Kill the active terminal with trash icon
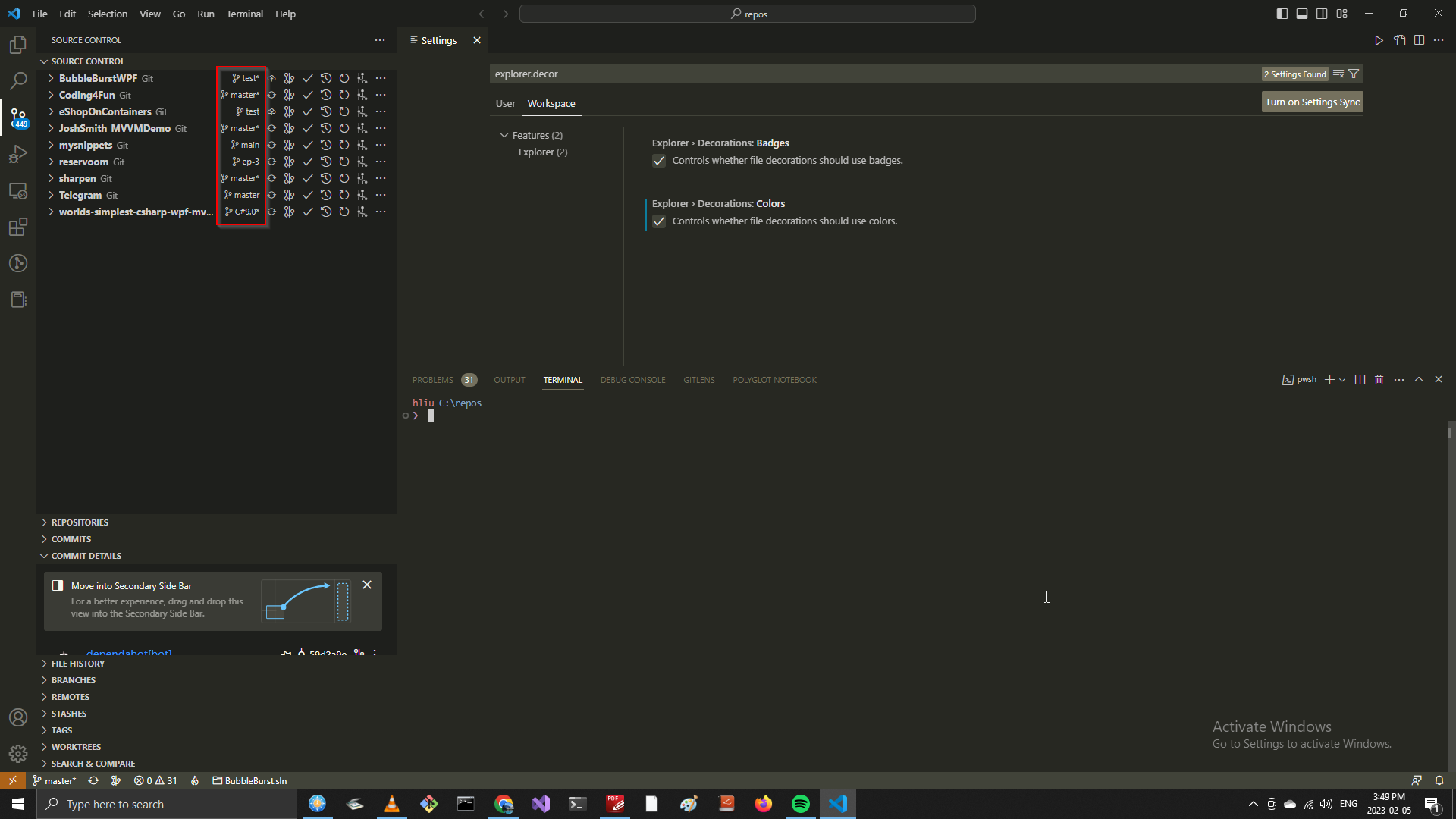 click(x=1379, y=379)
